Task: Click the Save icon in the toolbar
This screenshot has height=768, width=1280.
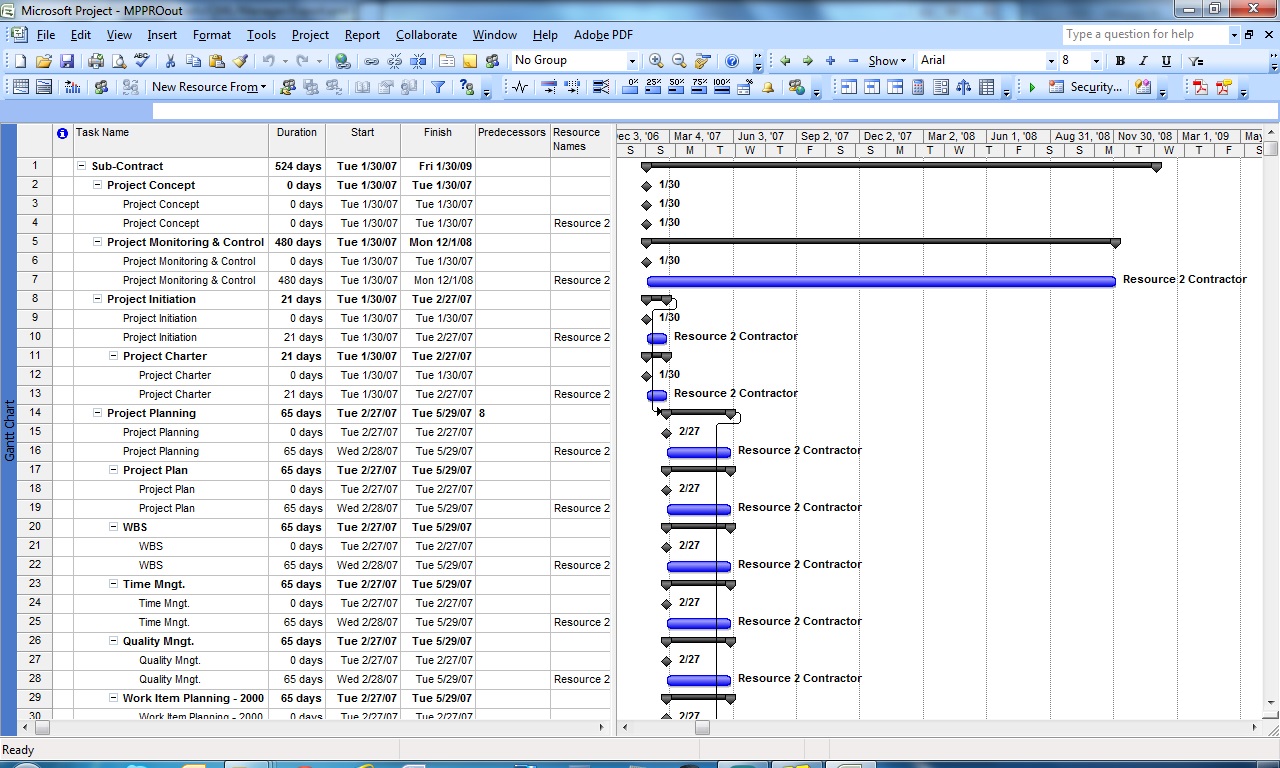Action: click(67, 61)
